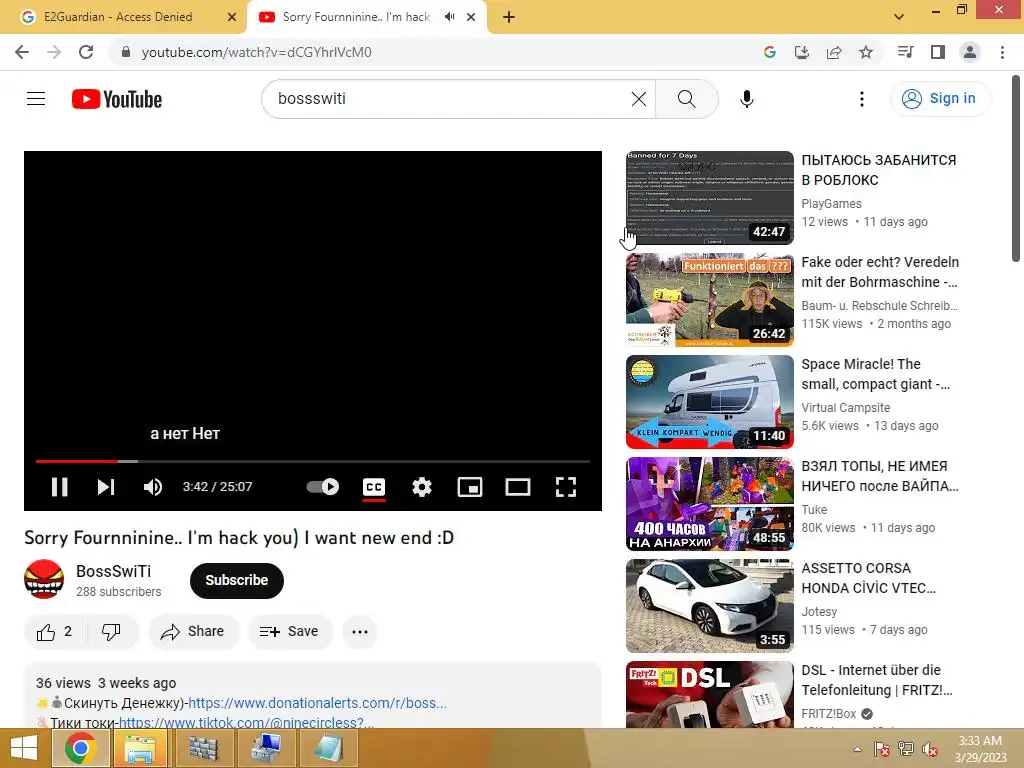Image resolution: width=1024 pixels, height=768 pixels.
Task: Open a new browser tab
Action: (509, 17)
